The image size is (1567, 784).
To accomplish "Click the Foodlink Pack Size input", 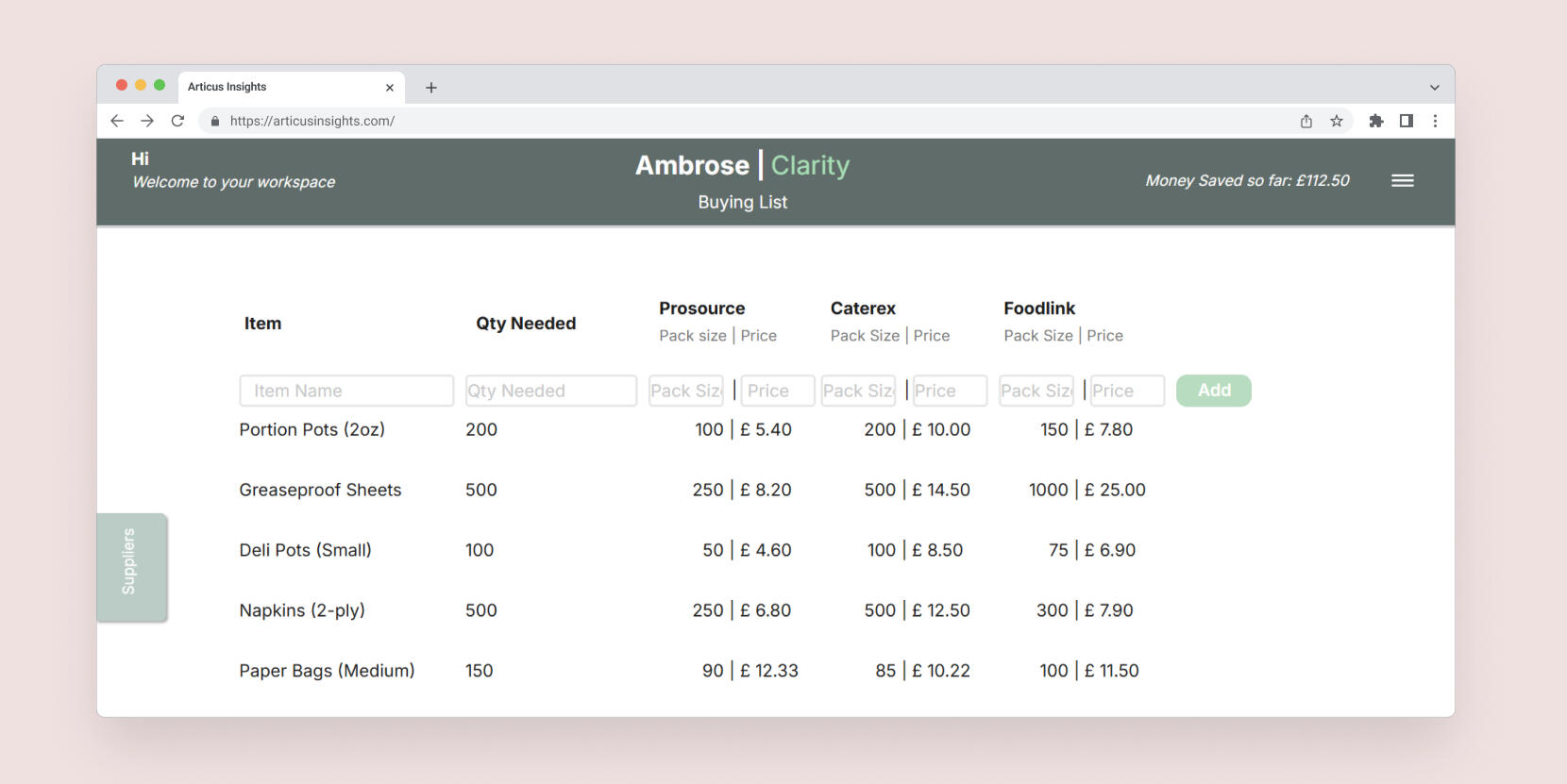I will tap(1036, 391).
